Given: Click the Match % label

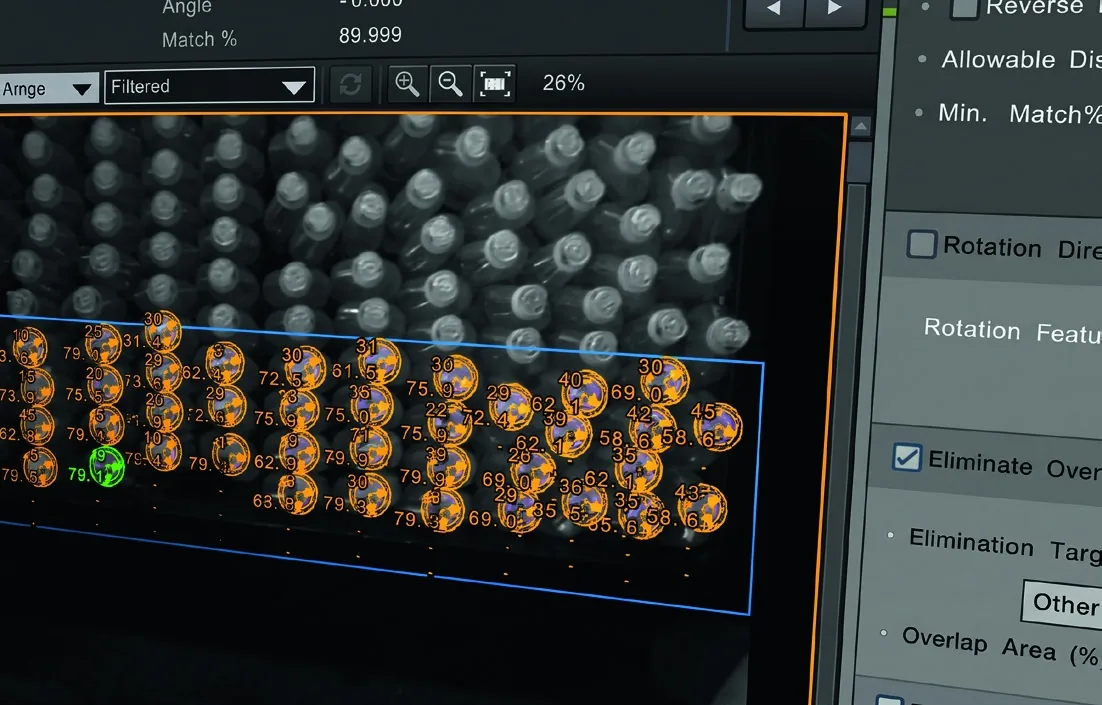Looking at the screenshot, I should (x=200, y=39).
